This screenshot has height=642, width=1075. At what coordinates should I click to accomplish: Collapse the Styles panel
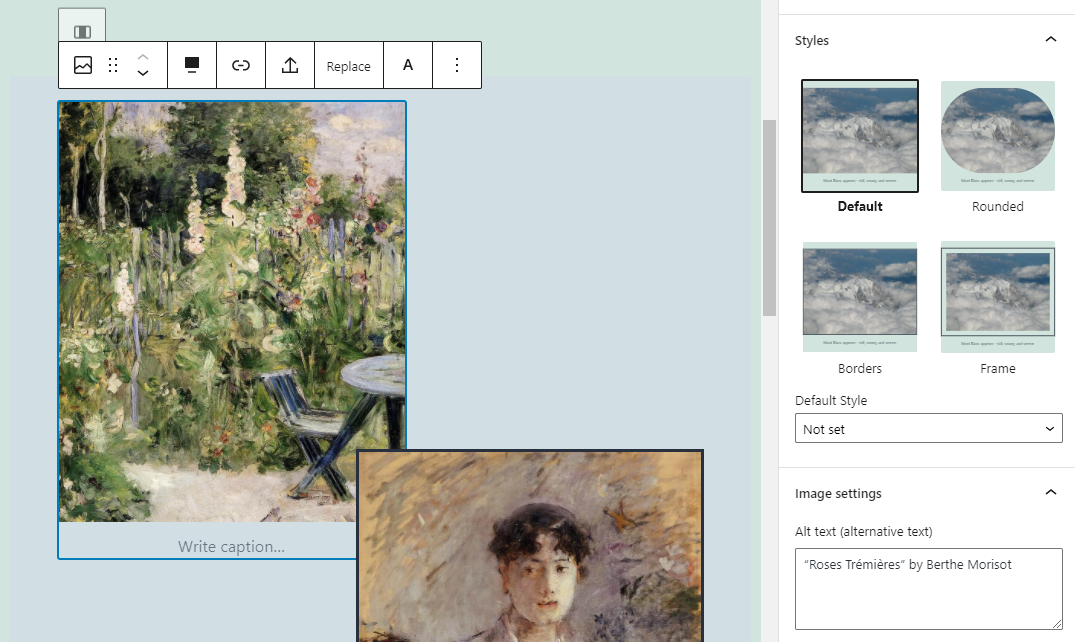(x=1050, y=39)
